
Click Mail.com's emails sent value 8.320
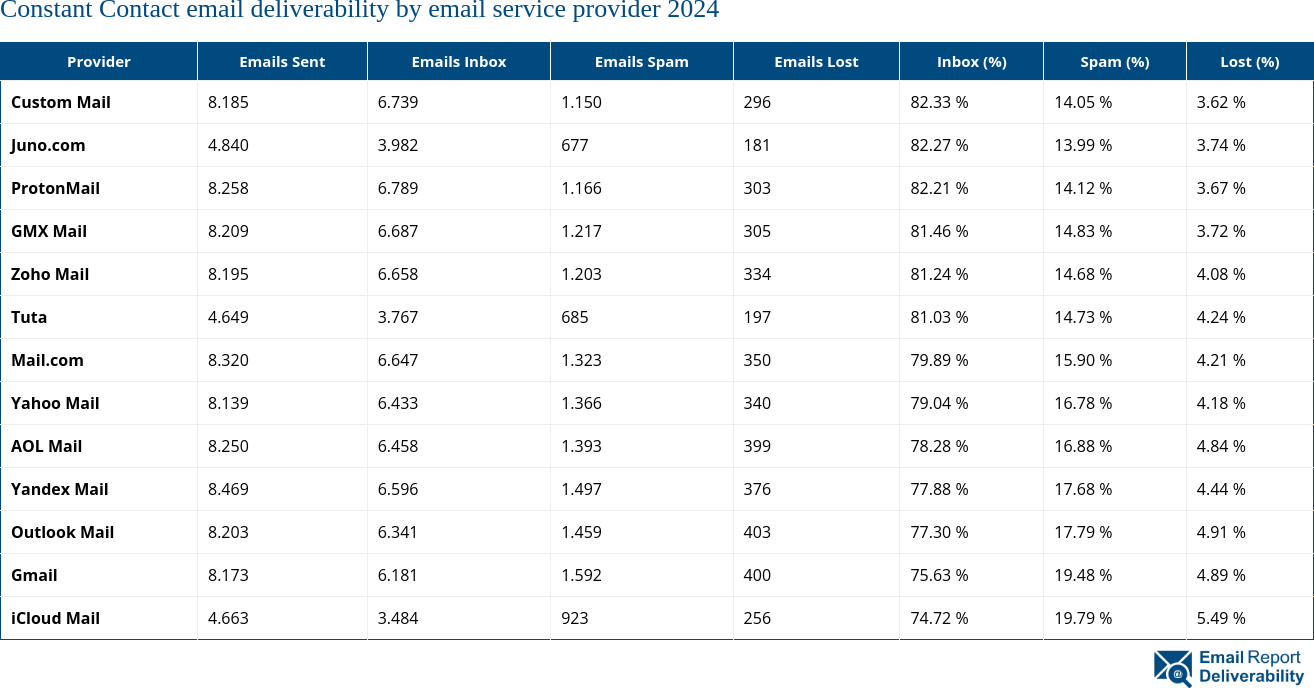(228, 360)
